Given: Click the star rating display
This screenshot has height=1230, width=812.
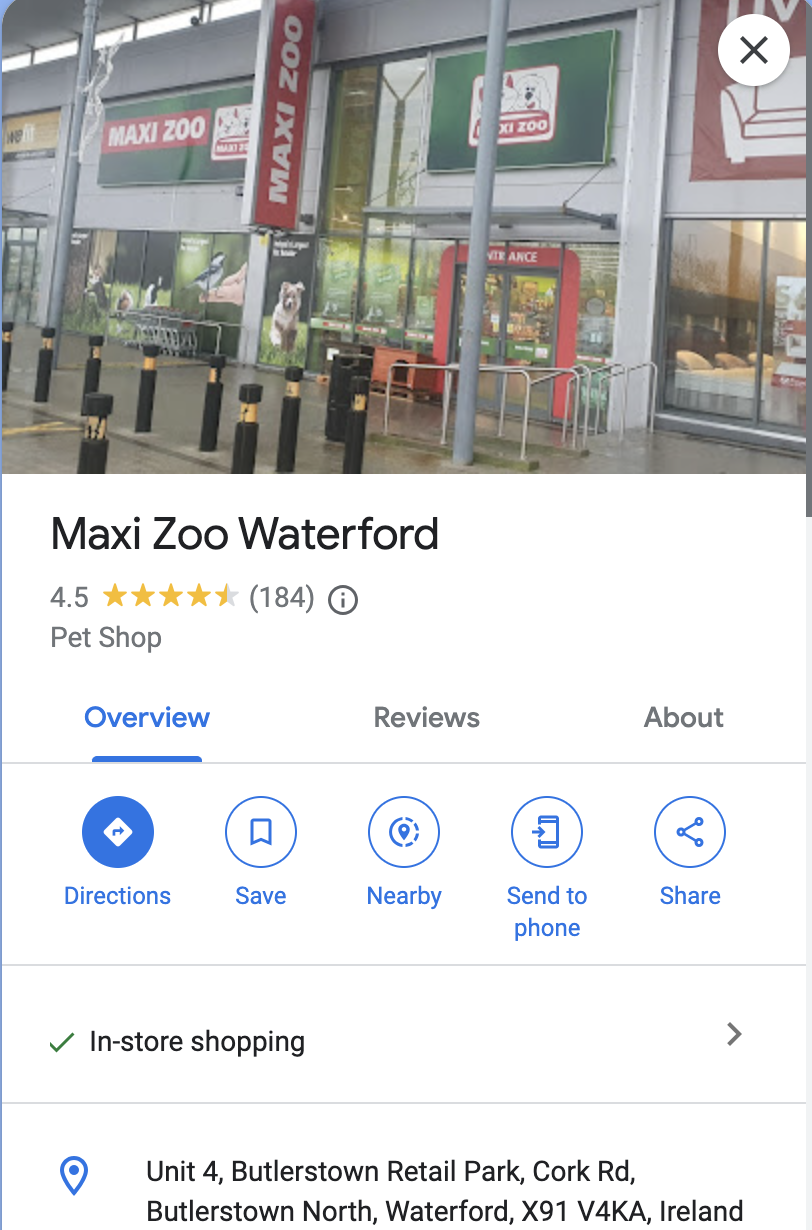Looking at the screenshot, I should (171, 598).
